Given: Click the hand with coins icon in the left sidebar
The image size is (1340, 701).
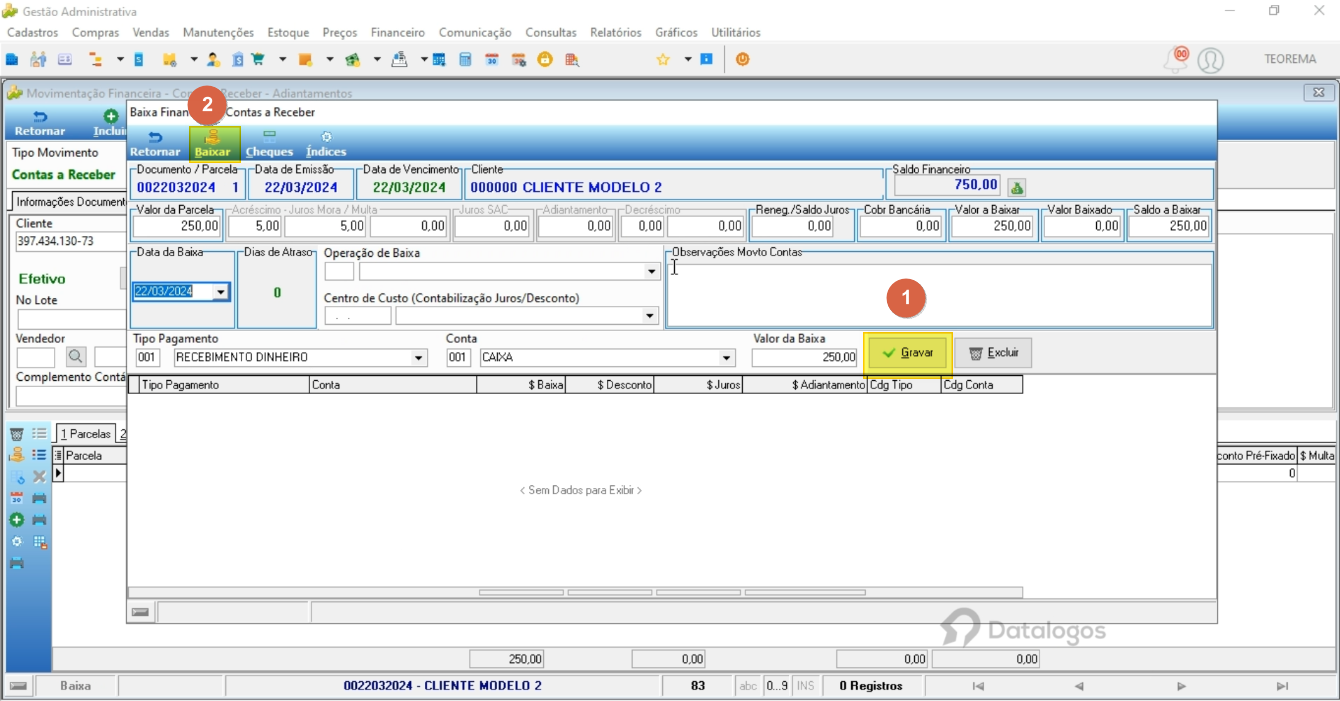Looking at the screenshot, I should (x=16, y=455).
